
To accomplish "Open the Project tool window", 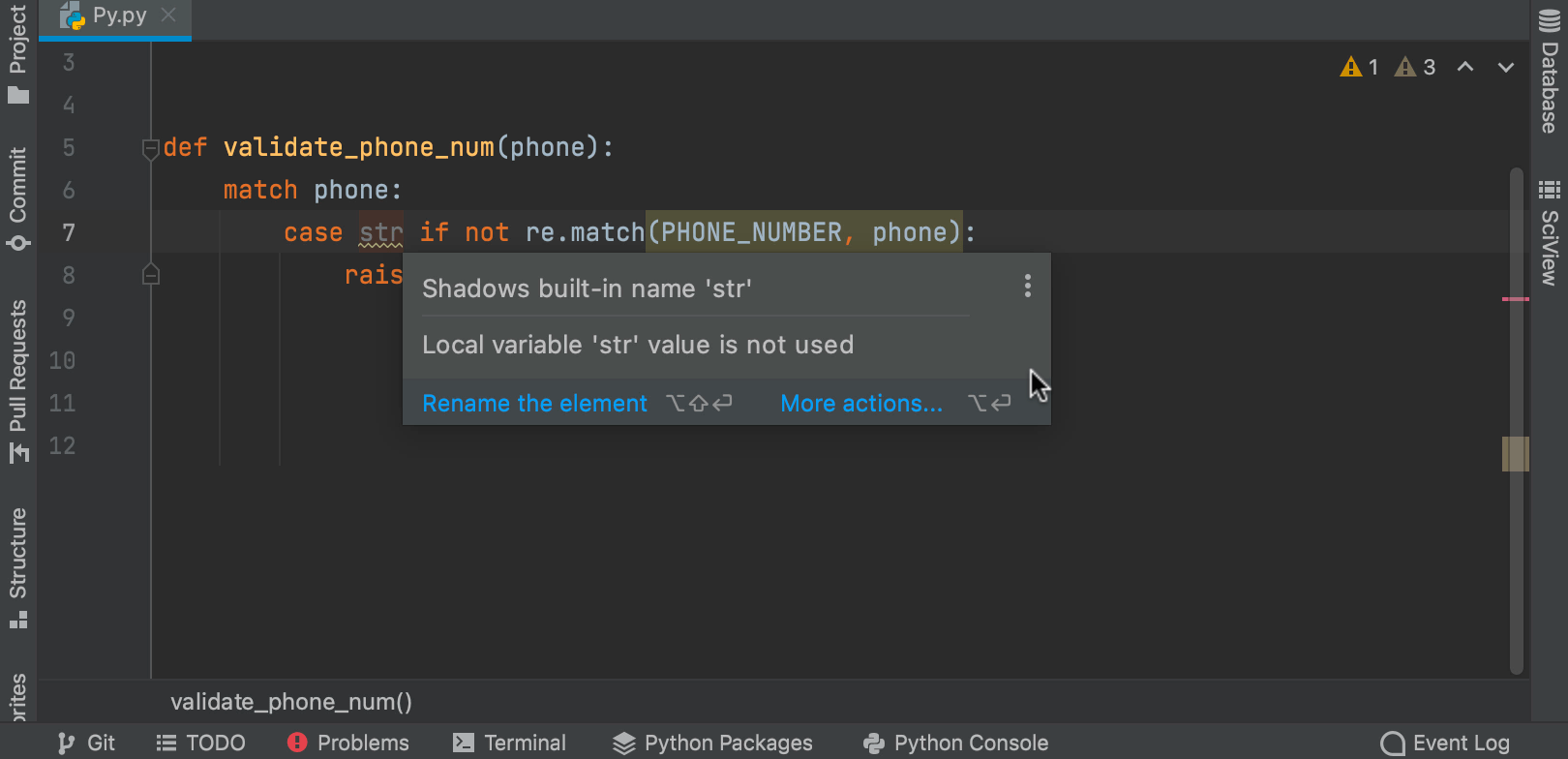I will pos(17,53).
